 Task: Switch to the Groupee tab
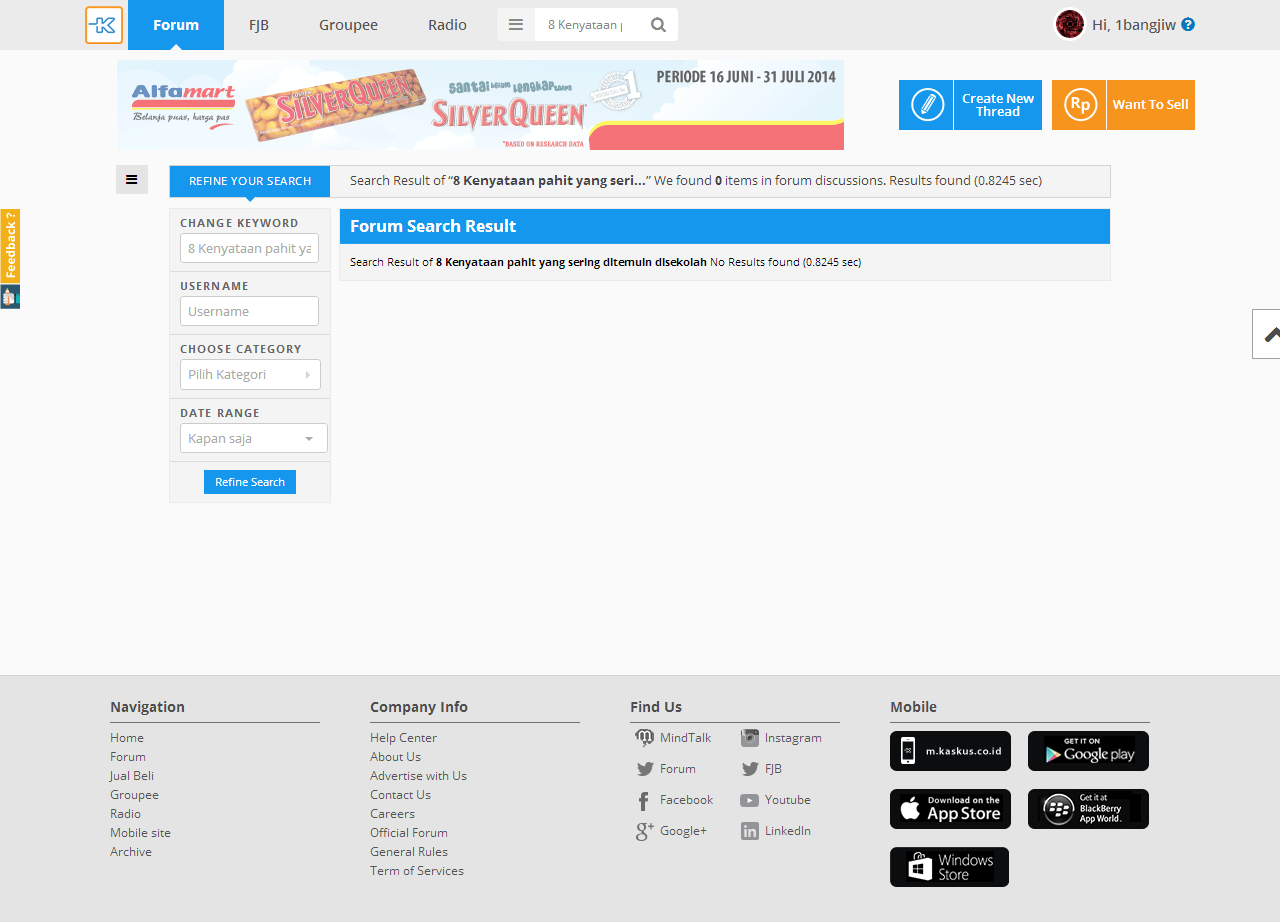point(348,25)
